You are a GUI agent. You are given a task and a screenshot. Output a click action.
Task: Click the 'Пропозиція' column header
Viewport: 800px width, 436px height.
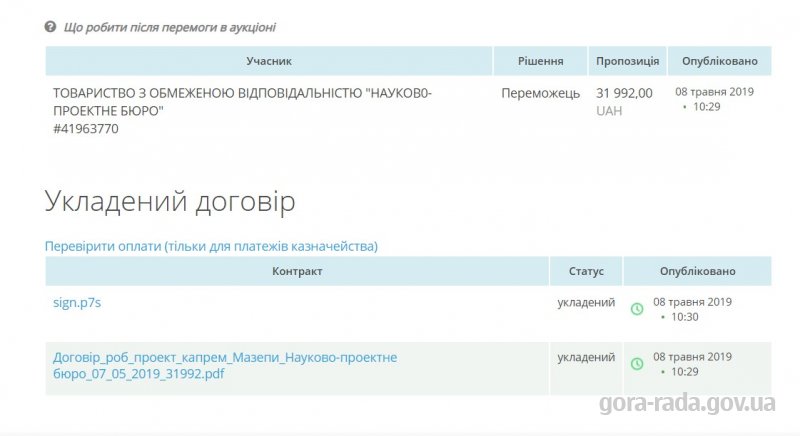(628, 61)
